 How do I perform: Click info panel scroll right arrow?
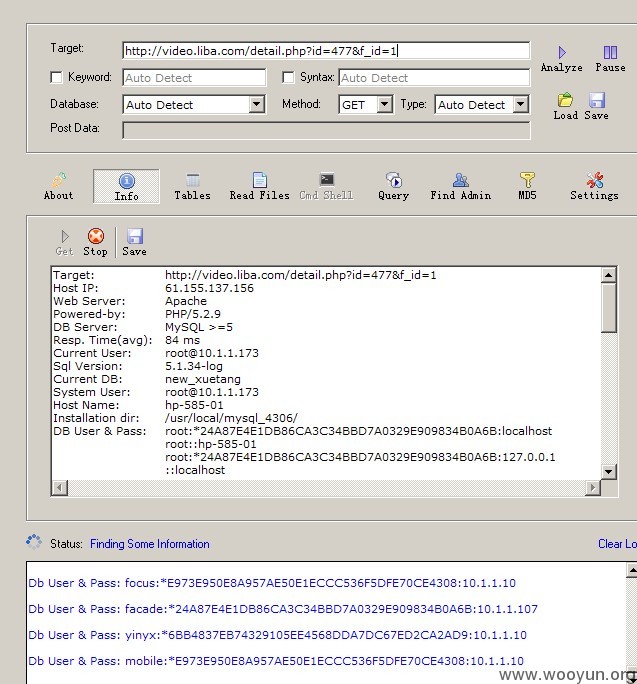point(592,487)
